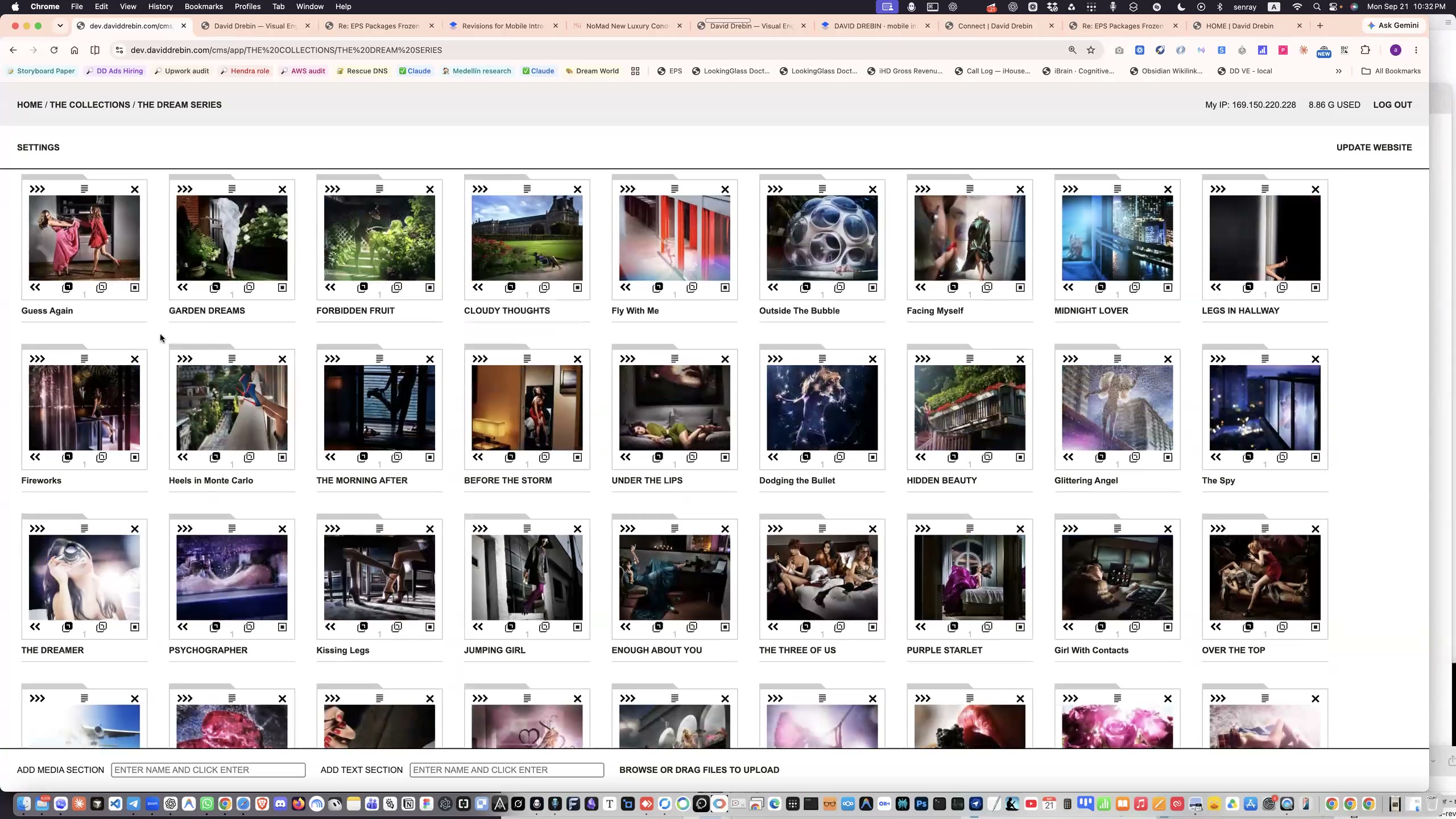1456x819 pixels.
Task: Focus the ADD MEDIA SECTION name field
Action: 208,770
